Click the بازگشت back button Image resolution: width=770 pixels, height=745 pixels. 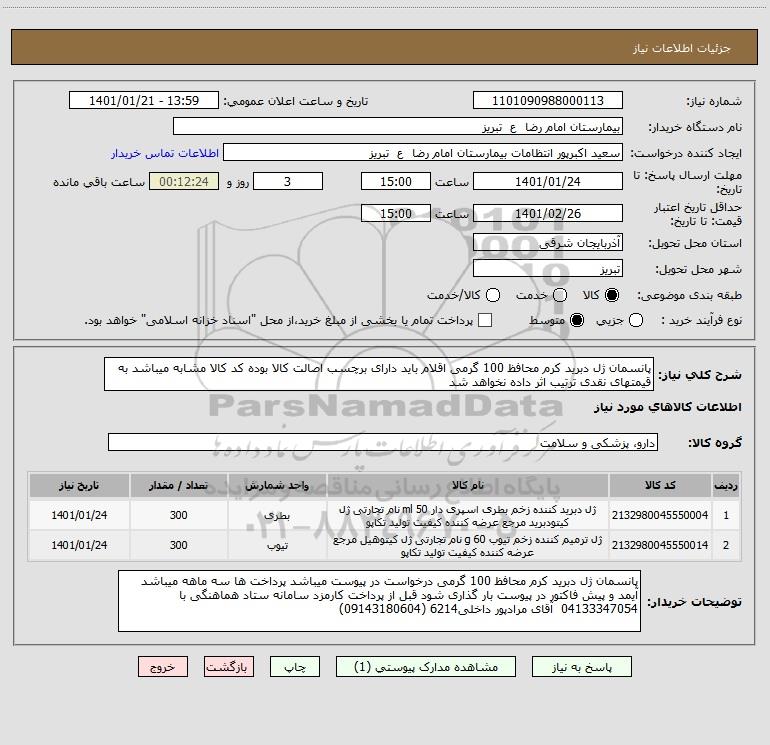[x=229, y=667]
